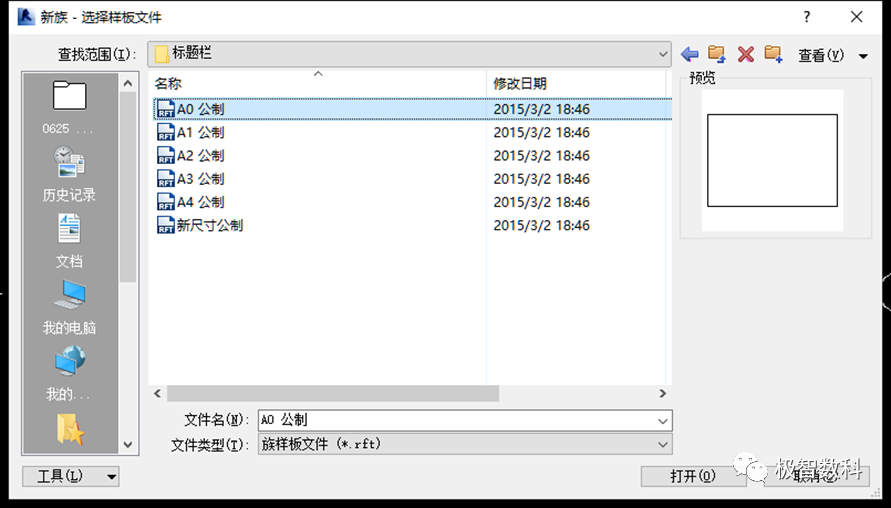Open 历史记录 in the places sidebar

(69, 173)
